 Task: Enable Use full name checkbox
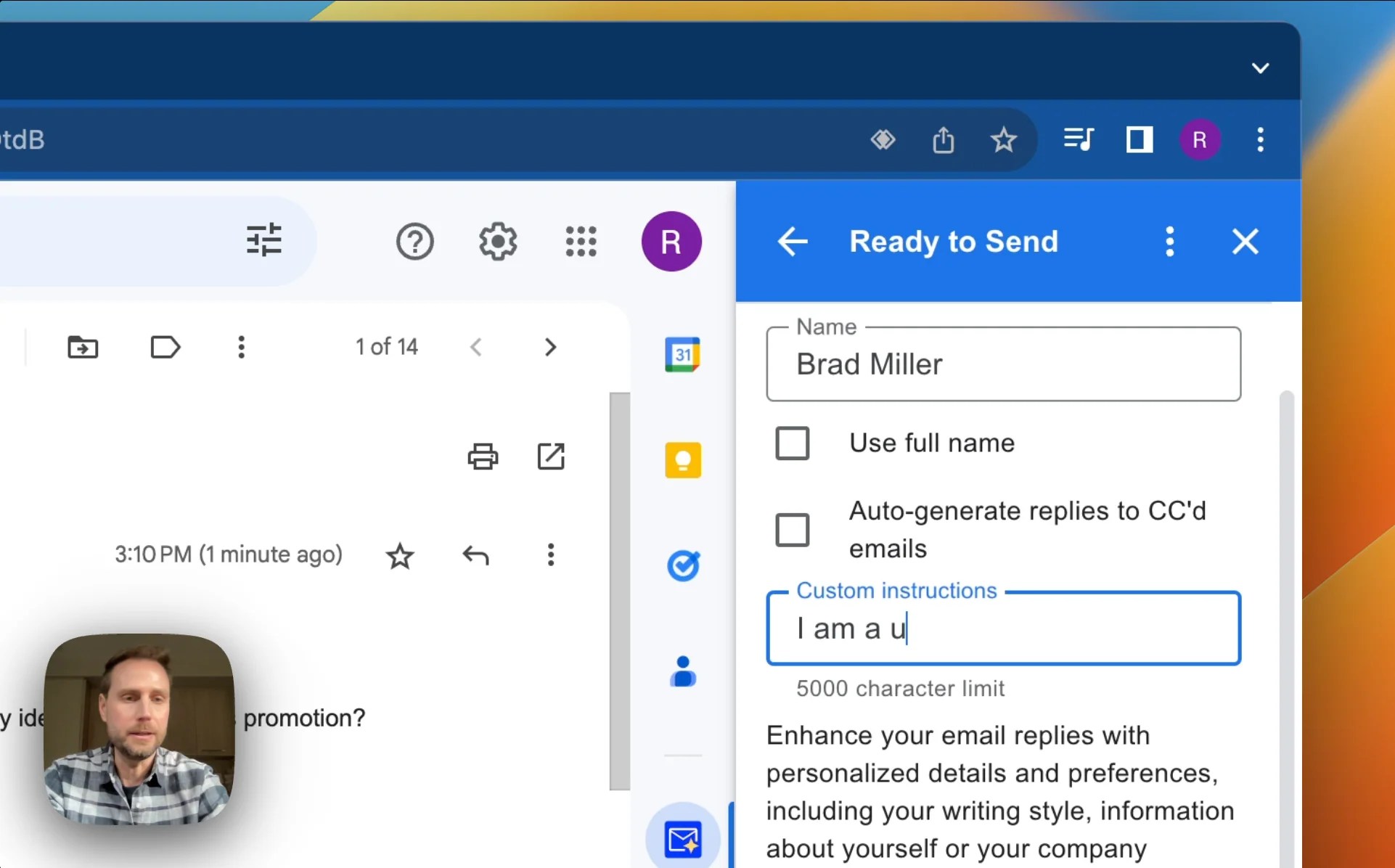click(792, 443)
